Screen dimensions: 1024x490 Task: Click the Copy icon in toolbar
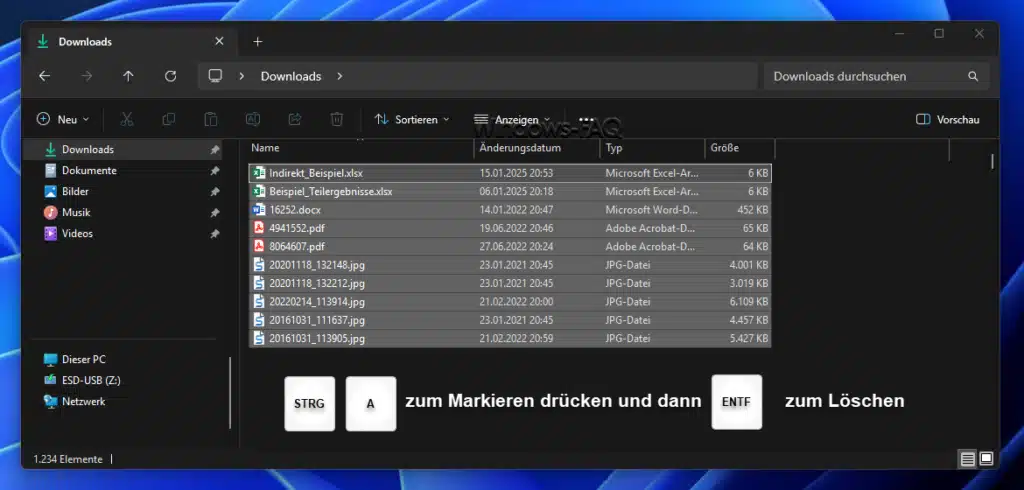click(168, 119)
